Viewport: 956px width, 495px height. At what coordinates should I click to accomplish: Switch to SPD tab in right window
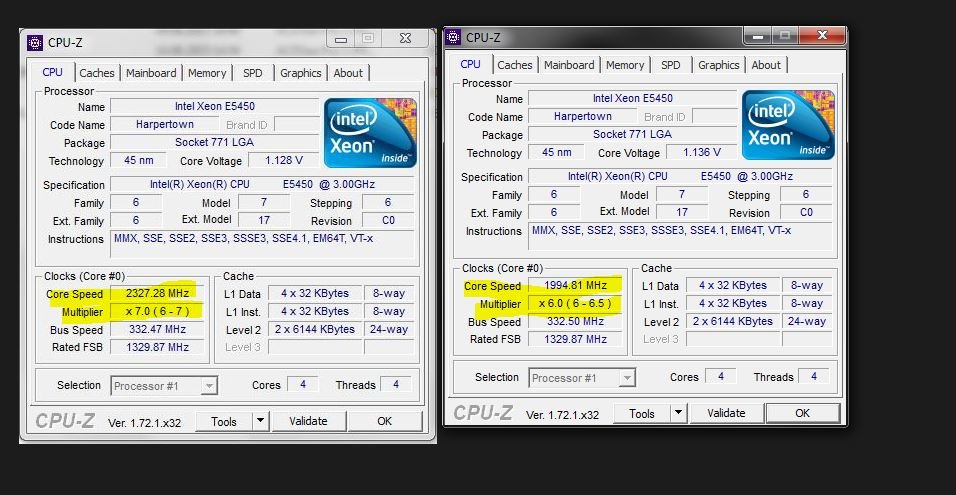coord(671,65)
